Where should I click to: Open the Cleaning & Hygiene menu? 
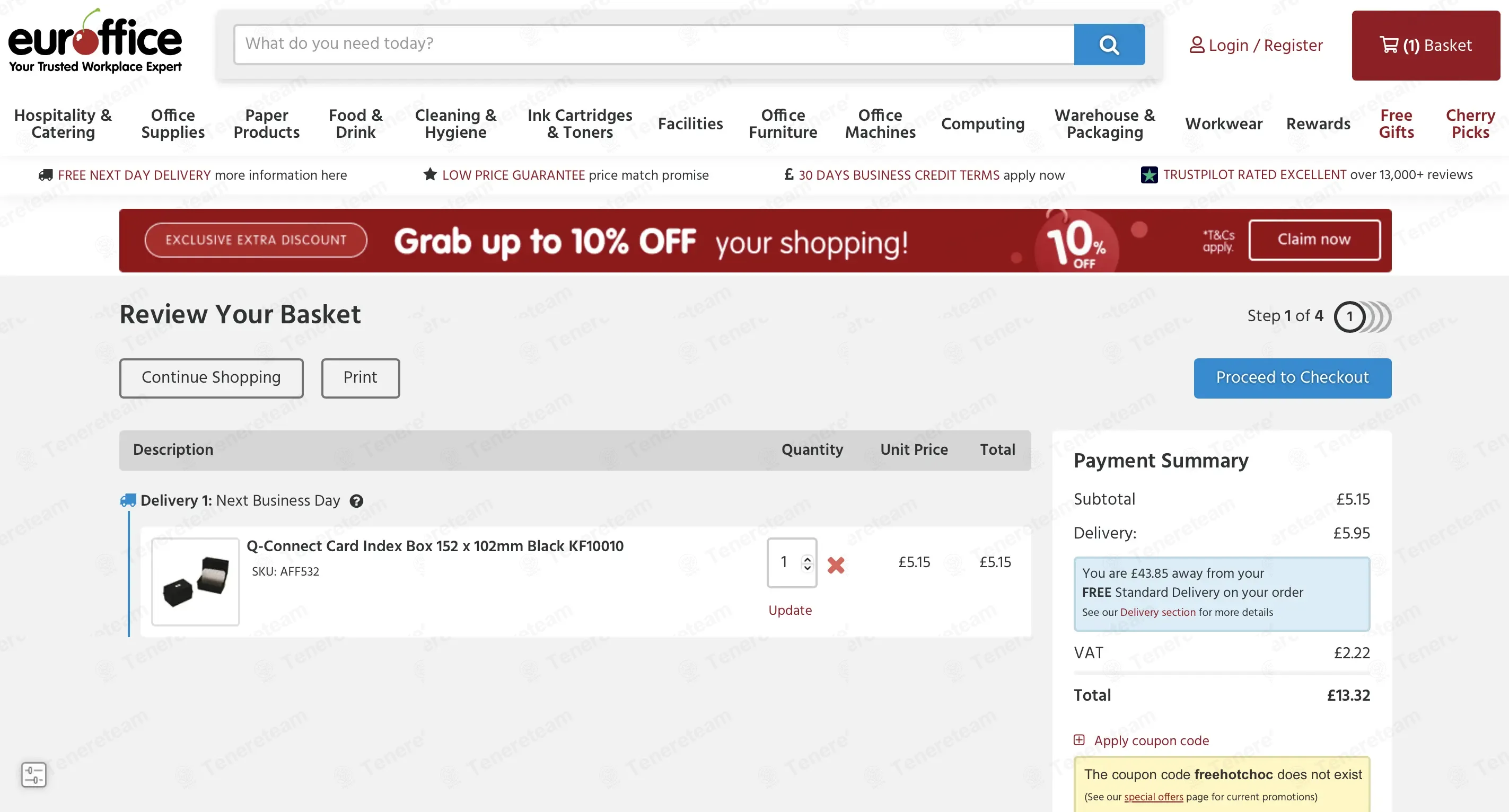[x=456, y=123]
